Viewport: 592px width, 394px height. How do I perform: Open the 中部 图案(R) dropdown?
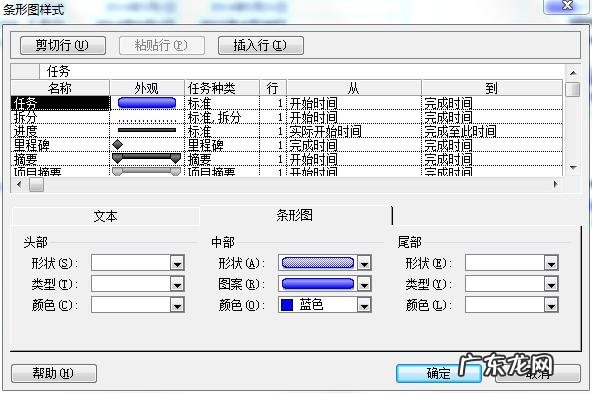pos(364,284)
